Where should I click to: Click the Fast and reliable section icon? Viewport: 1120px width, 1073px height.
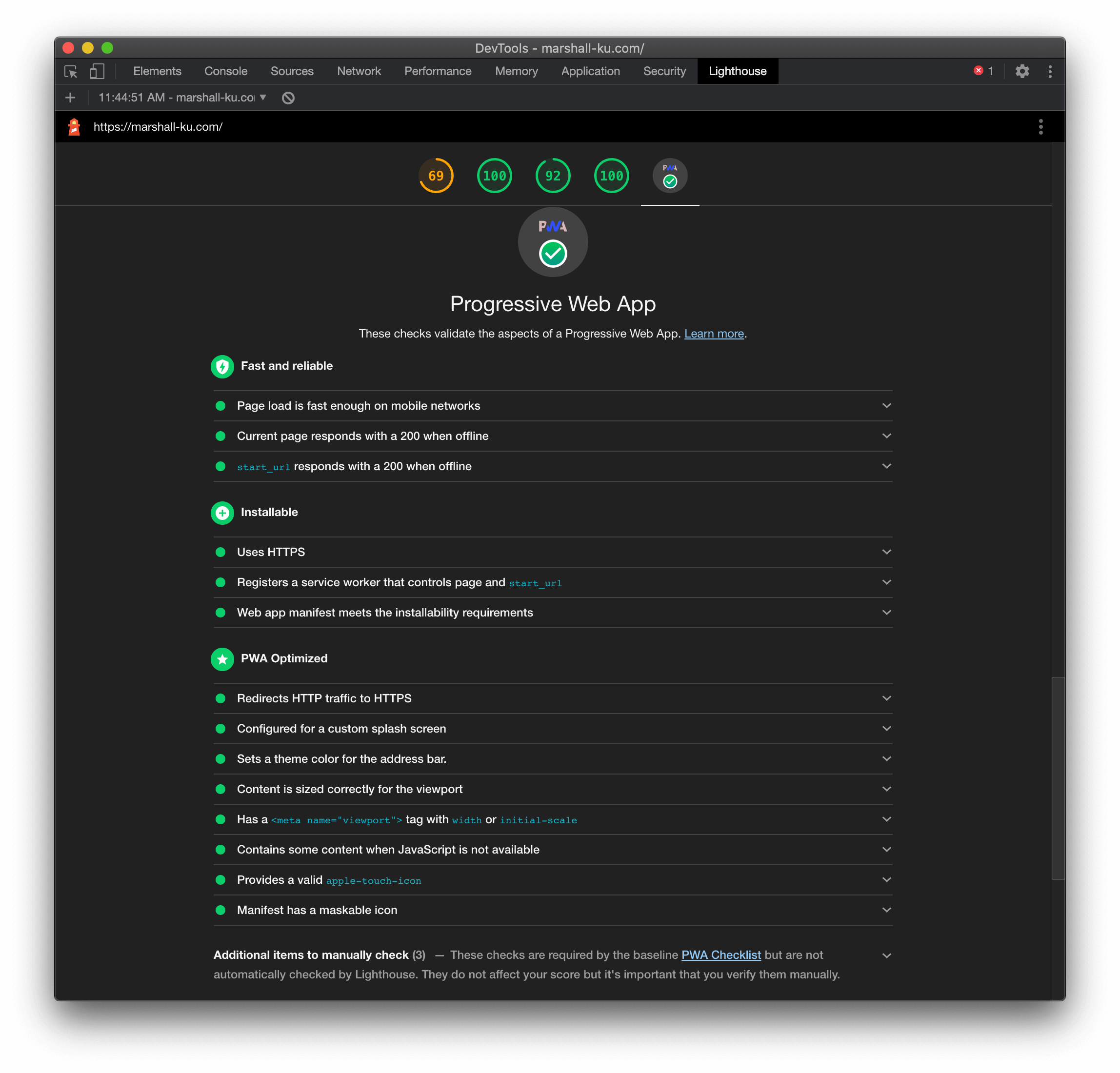(221, 365)
